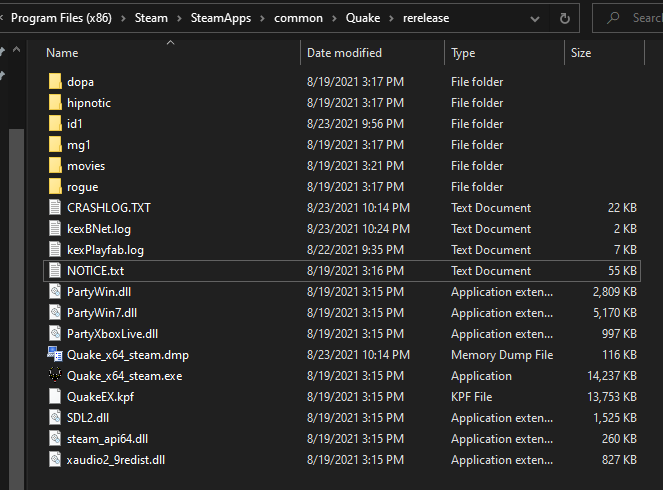
Task: Click the Quake_x64_steam.exe application icon
Action: (55, 376)
